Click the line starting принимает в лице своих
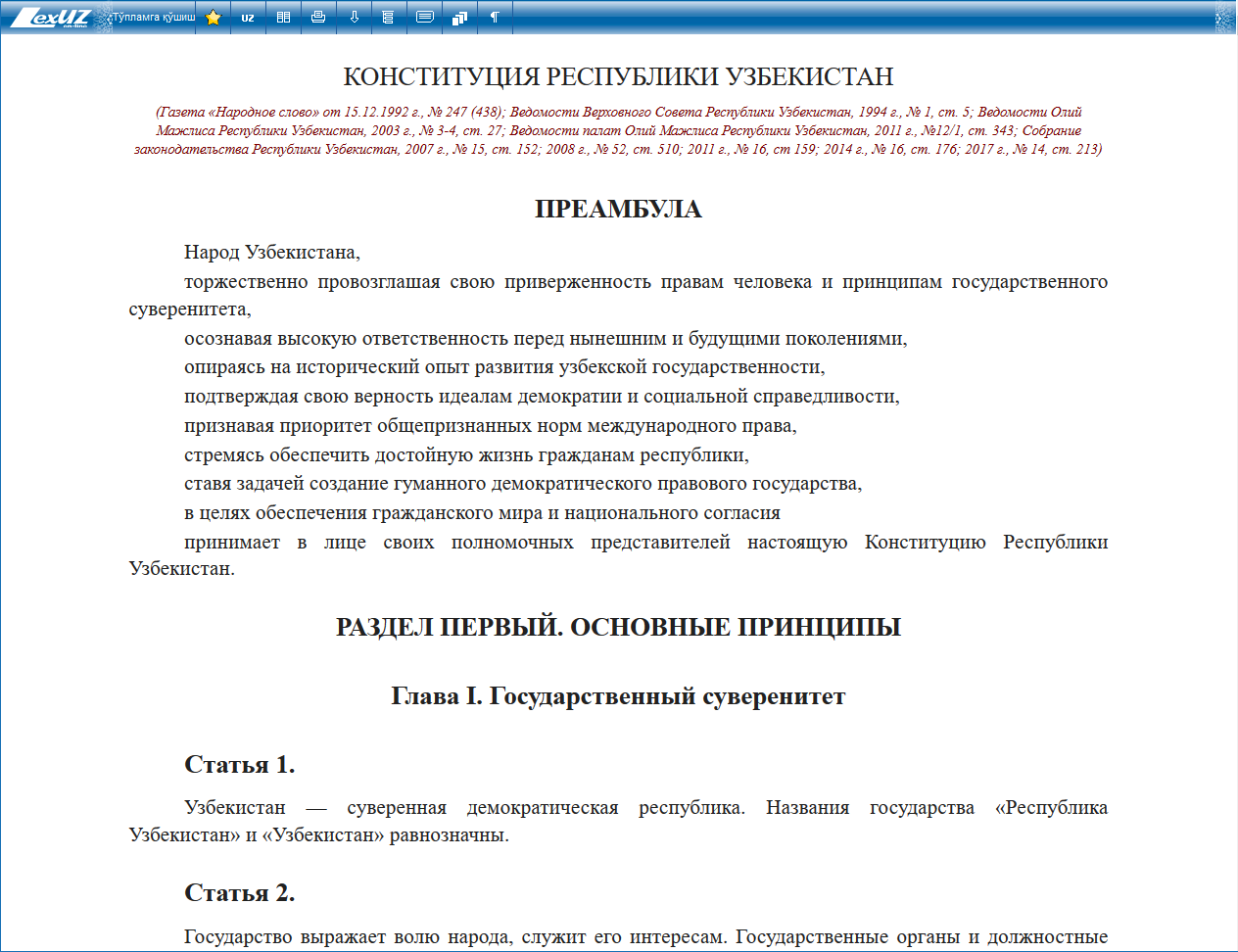 click(x=618, y=555)
